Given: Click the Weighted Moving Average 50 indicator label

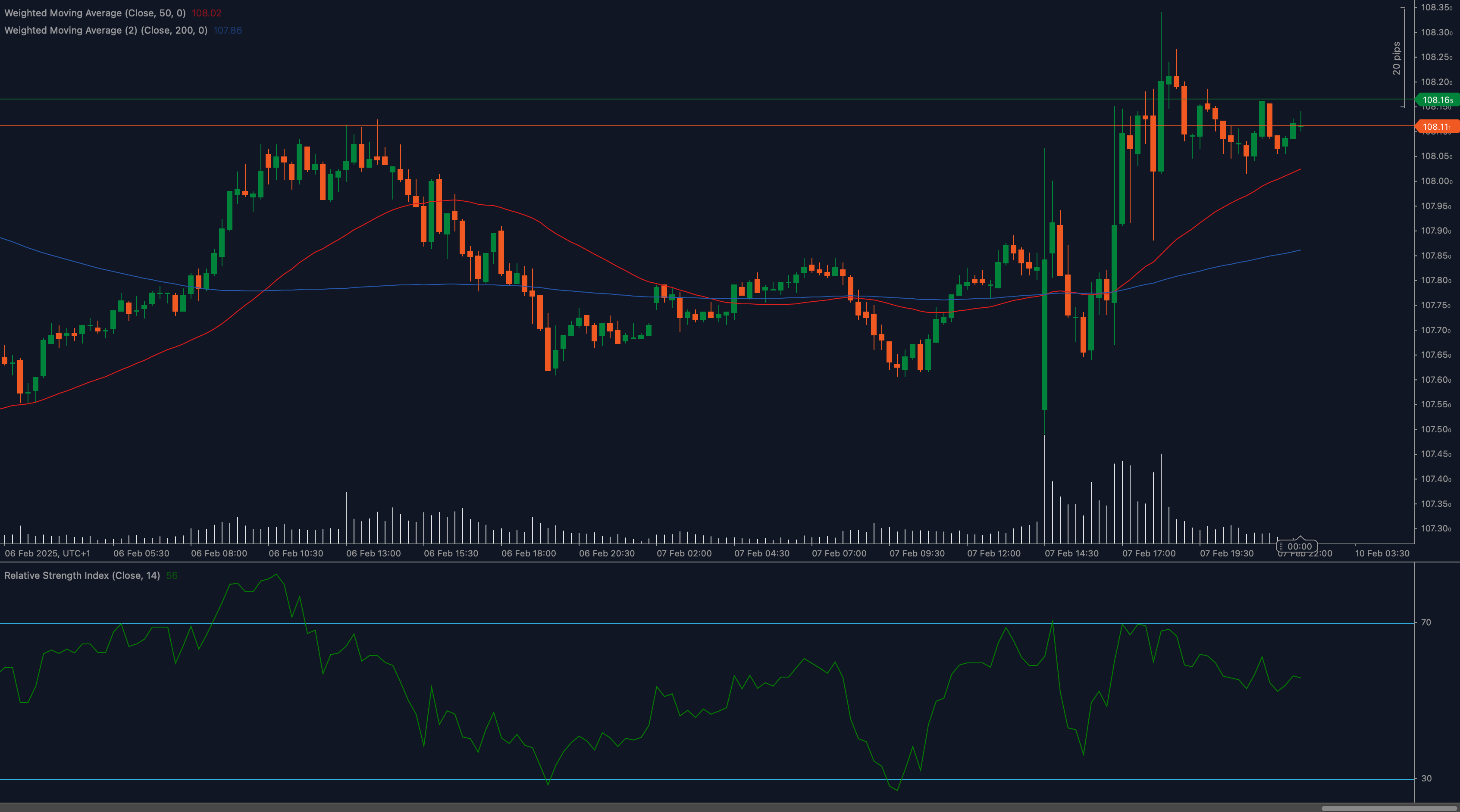Looking at the screenshot, I should [95, 13].
